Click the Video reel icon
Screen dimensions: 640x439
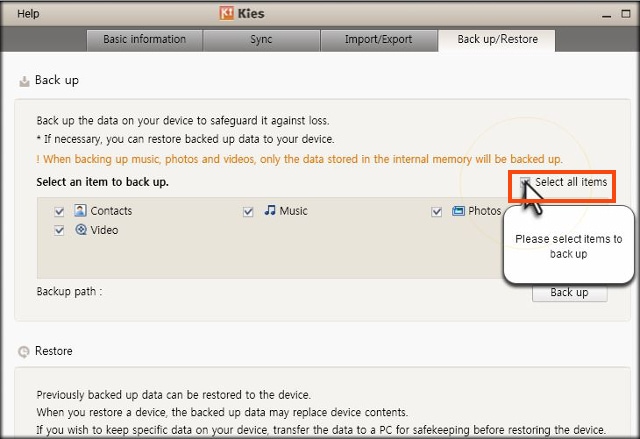click(x=81, y=230)
